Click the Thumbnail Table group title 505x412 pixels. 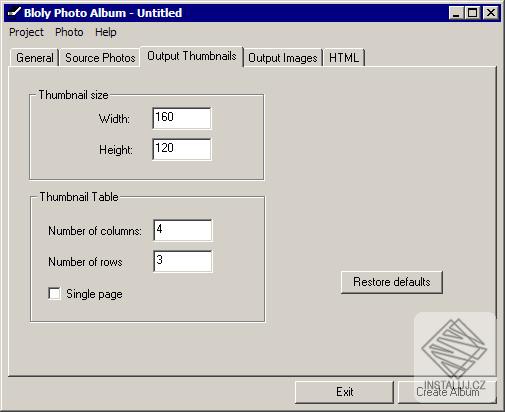[x=79, y=197]
